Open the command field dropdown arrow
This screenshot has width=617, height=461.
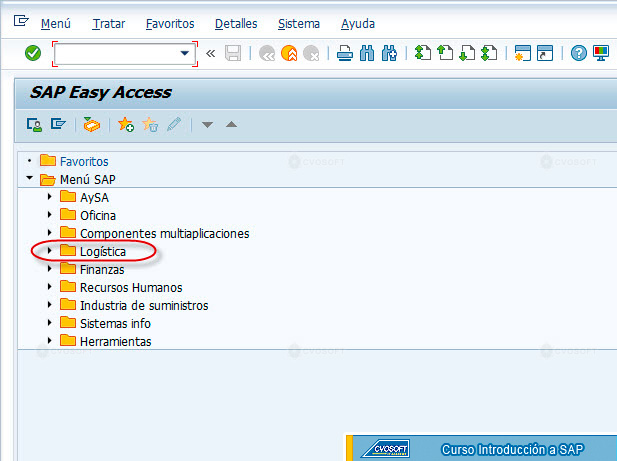[185, 53]
